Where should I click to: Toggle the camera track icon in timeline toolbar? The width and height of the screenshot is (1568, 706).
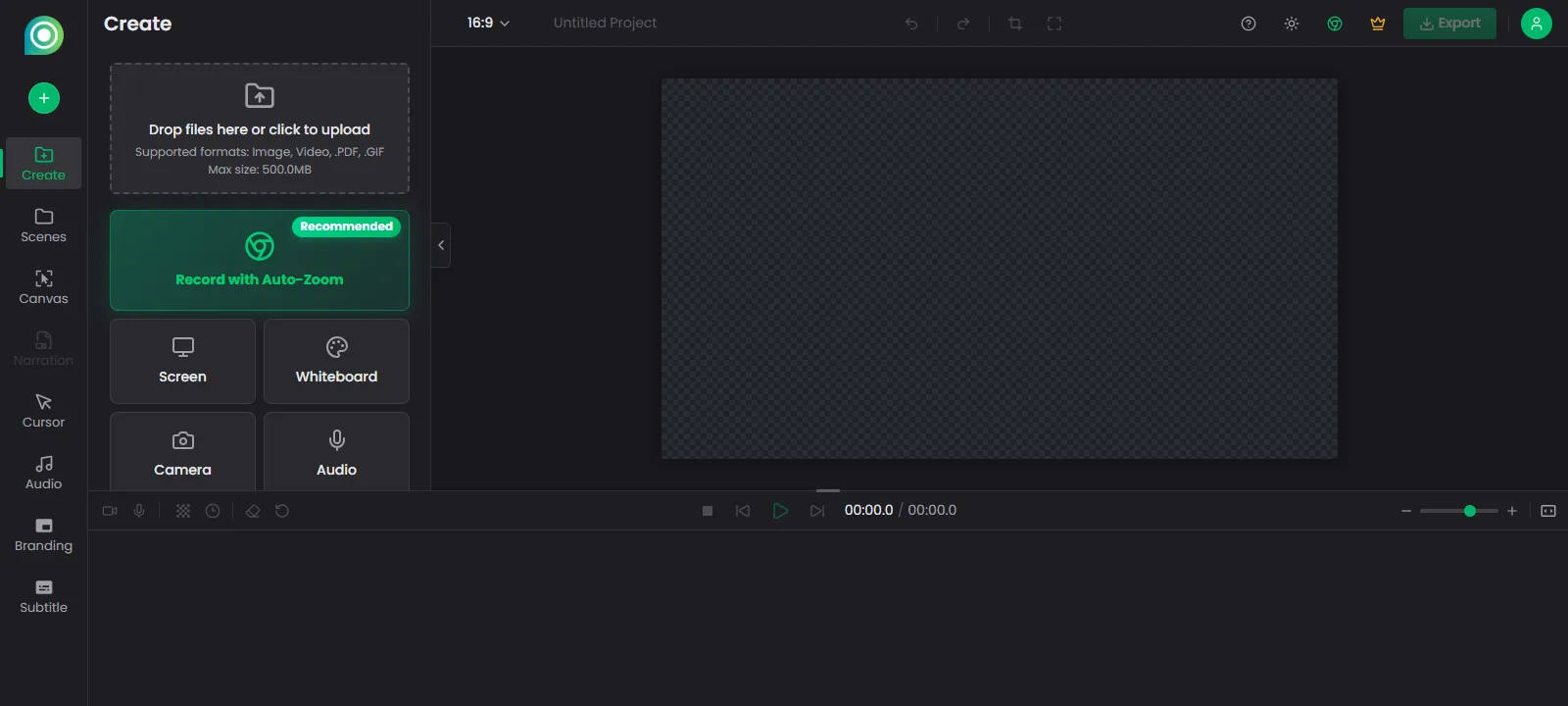click(x=110, y=511)
